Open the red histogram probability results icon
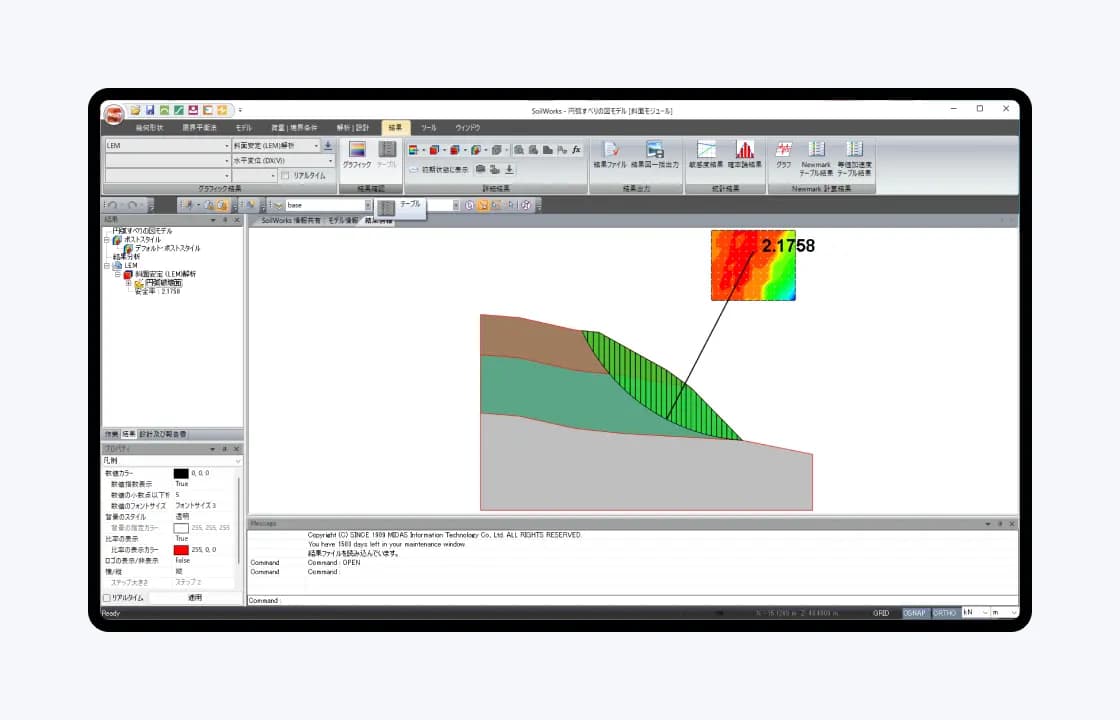 [x=744, y=154]
